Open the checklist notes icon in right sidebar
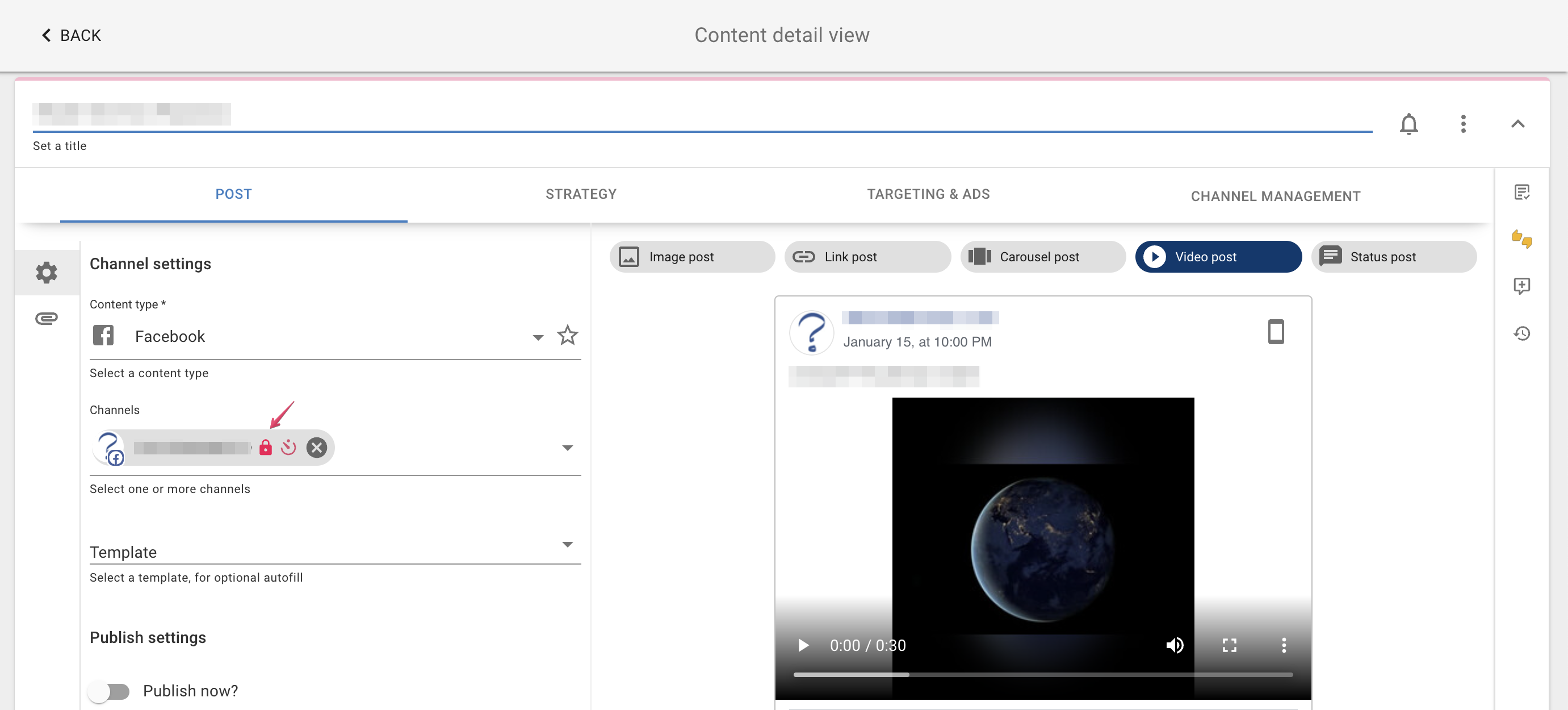 tap(1522, 193)
